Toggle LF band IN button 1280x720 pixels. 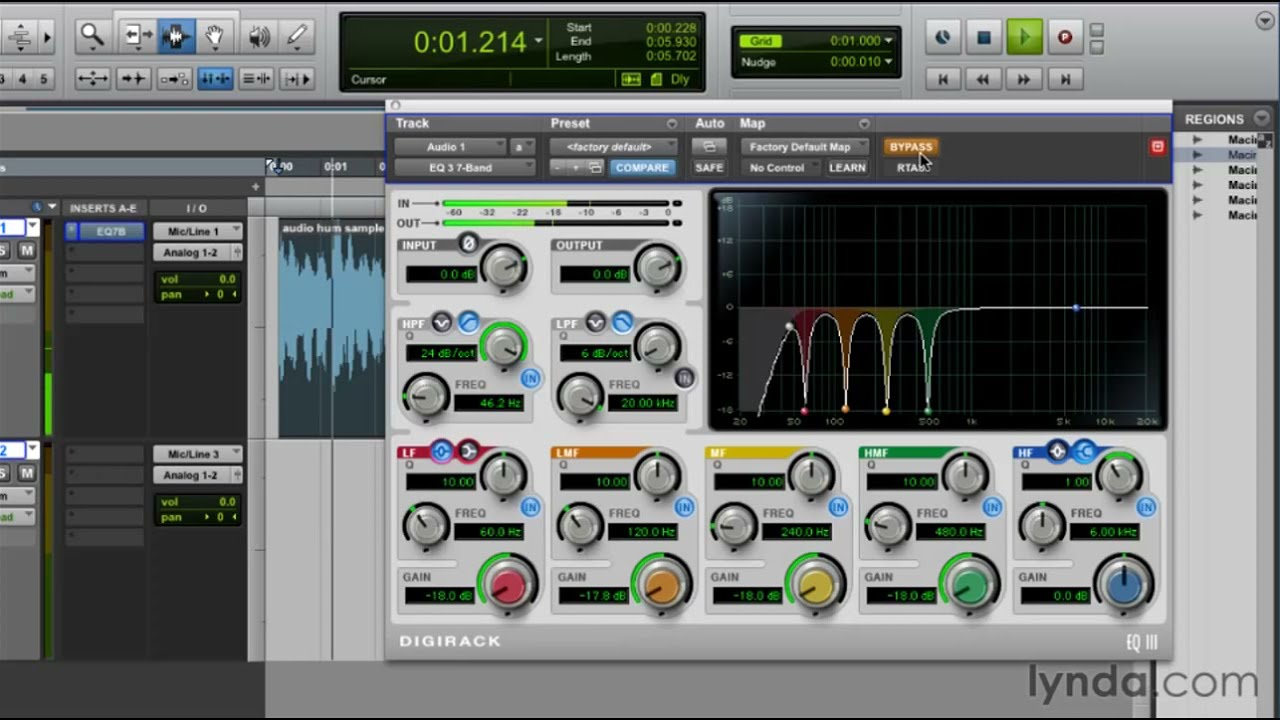pos(530,508)
